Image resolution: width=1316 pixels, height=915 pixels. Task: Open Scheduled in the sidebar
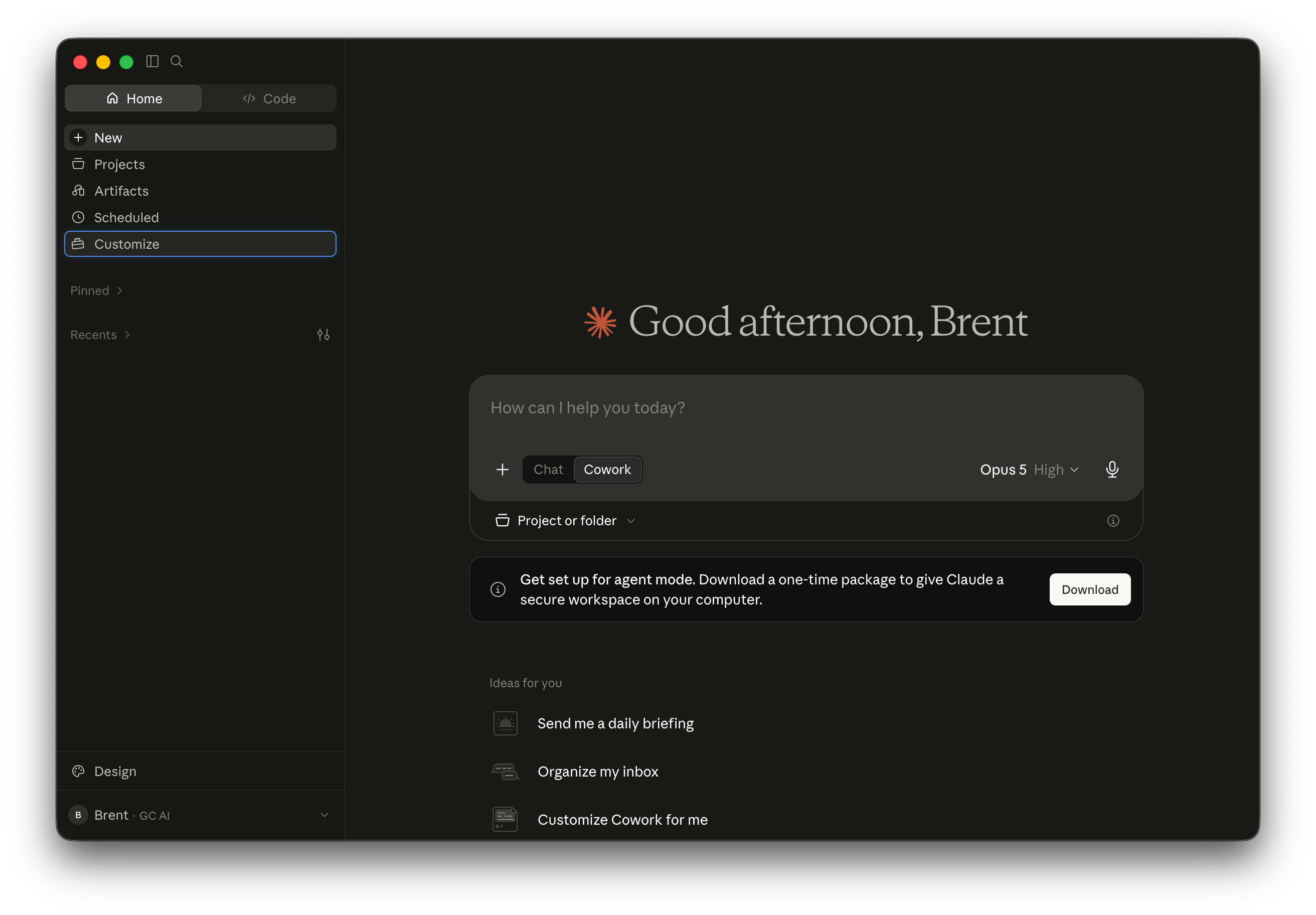(x=200, y=217)
